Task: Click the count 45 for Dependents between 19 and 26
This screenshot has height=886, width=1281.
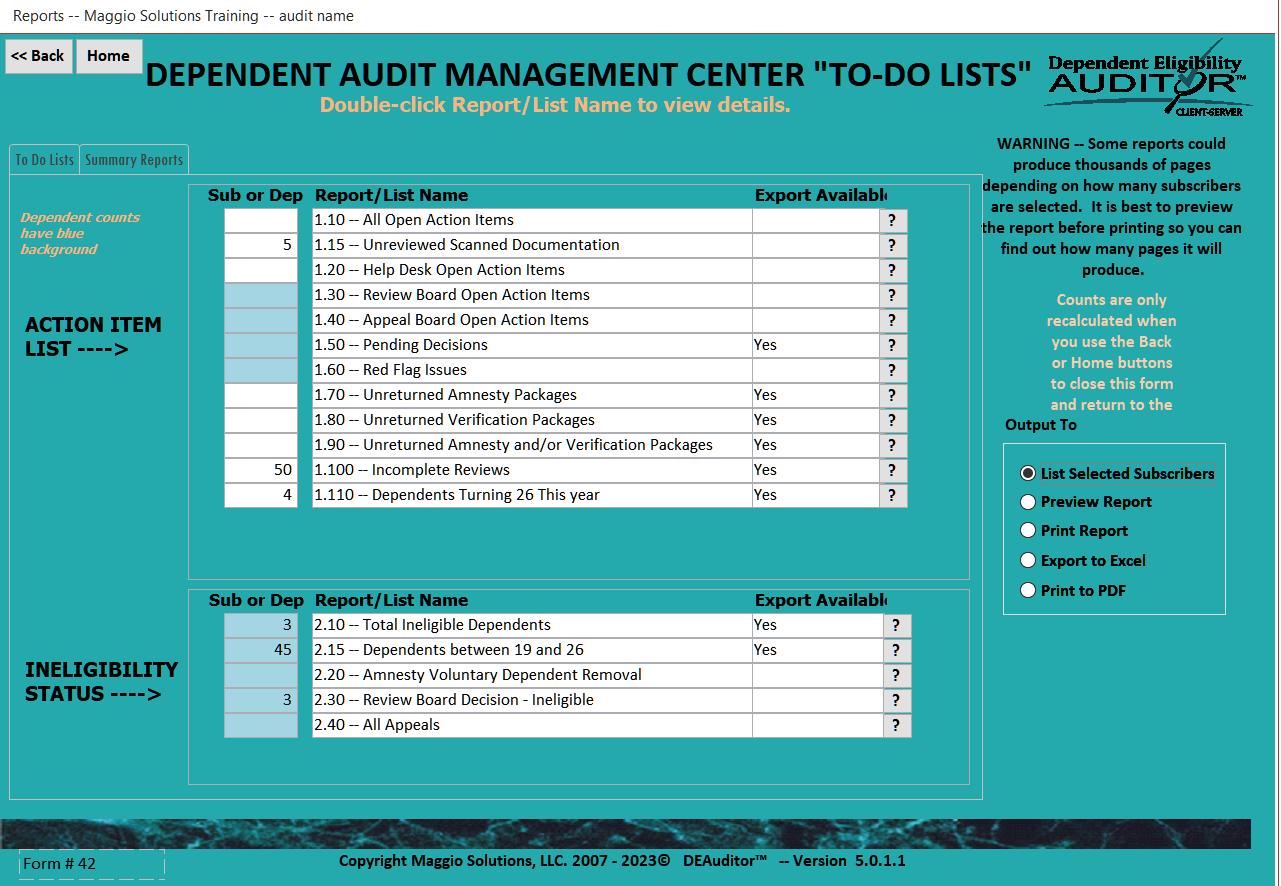Action: pyautogui.click(x=261, y=650)
